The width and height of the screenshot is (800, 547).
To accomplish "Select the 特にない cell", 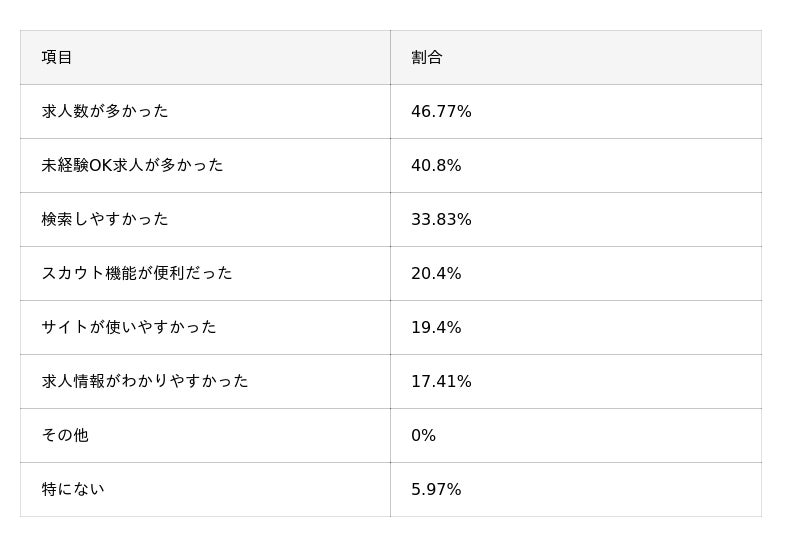I will click(x=73, y=490).
